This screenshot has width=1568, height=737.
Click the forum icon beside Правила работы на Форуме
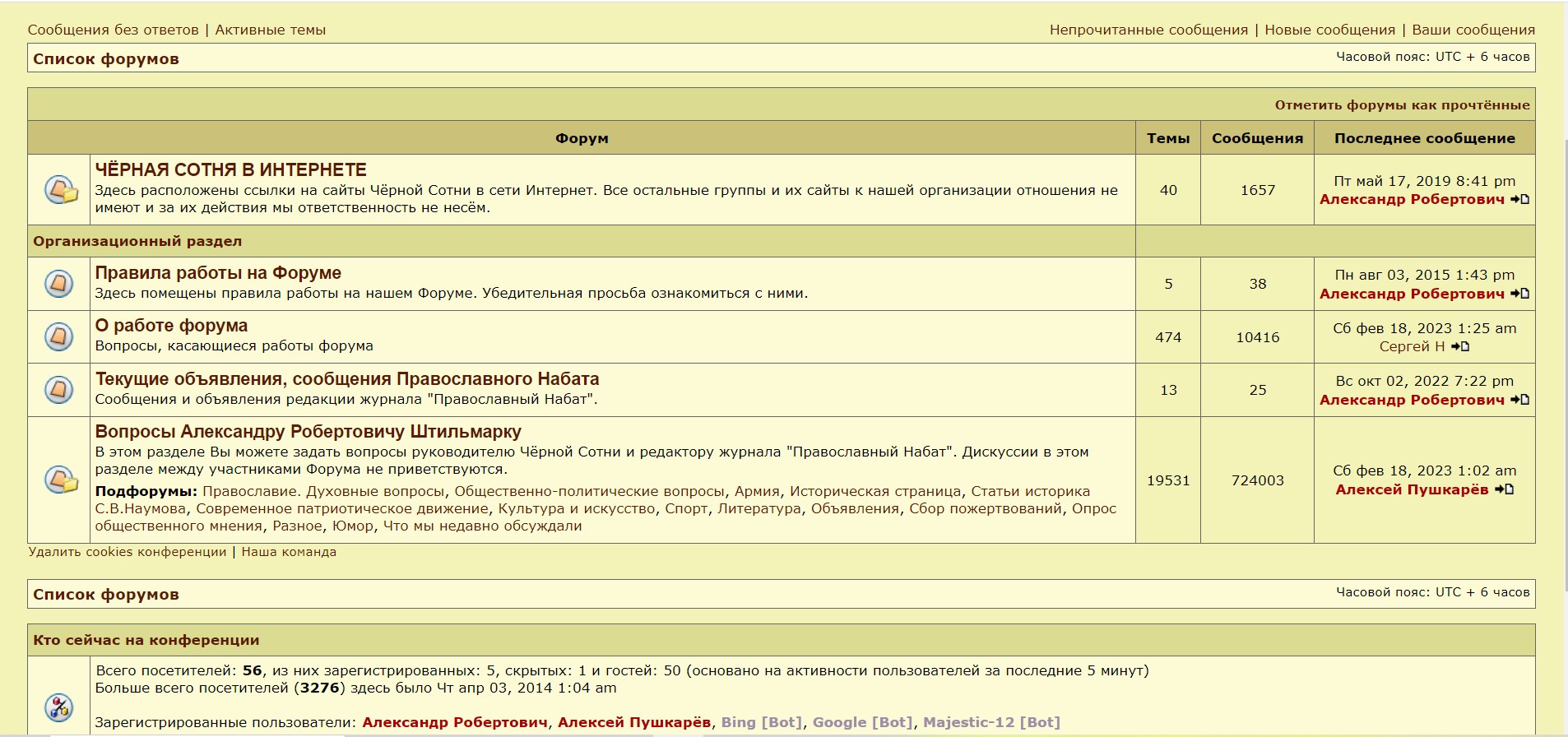(58, 284)
